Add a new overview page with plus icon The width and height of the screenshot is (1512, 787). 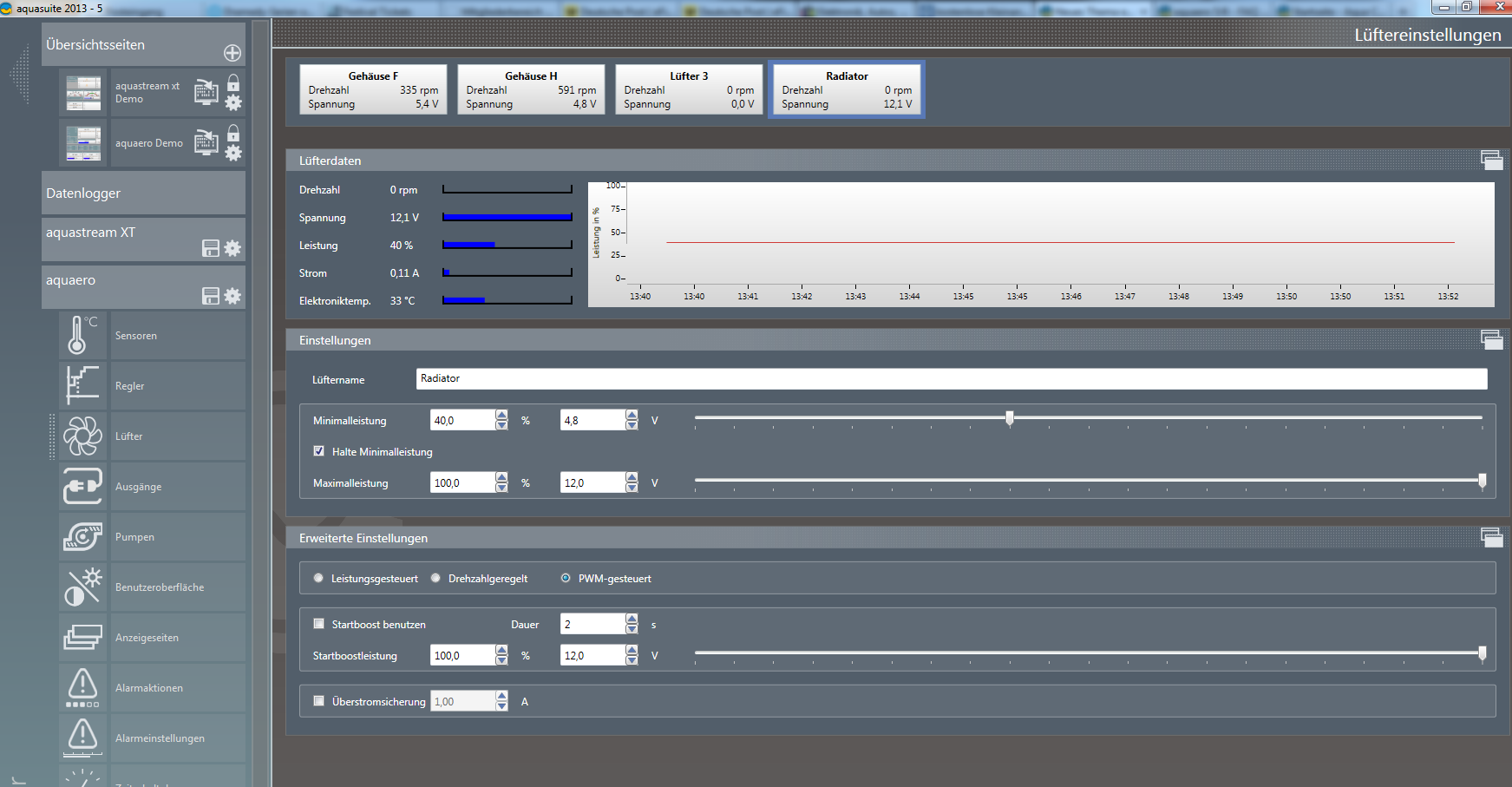[232, 53]
